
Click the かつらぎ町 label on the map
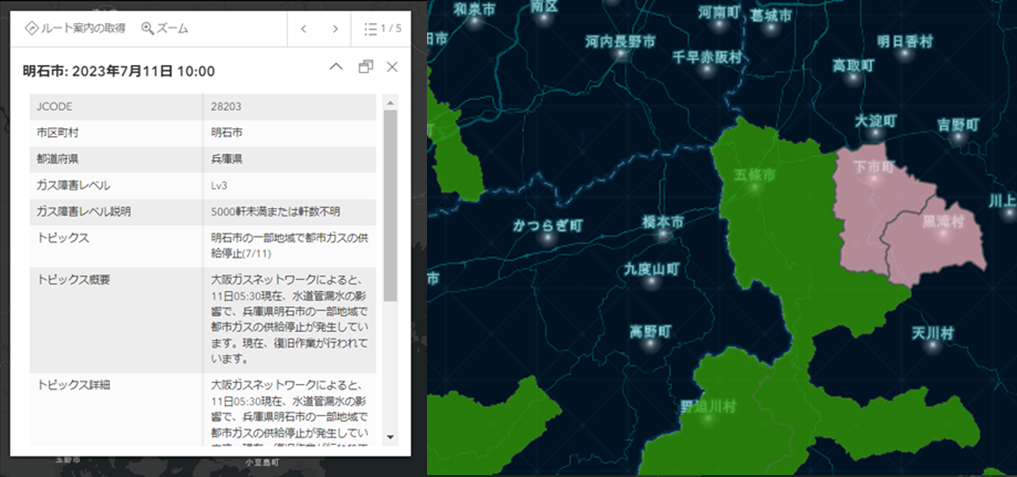[547, 224]
